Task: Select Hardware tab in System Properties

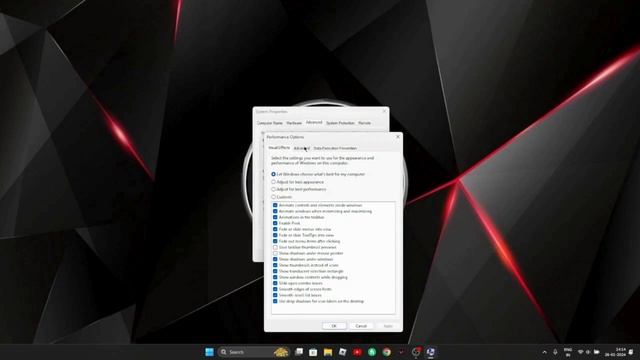Action: pyautogui.click(x=294, y=123)
